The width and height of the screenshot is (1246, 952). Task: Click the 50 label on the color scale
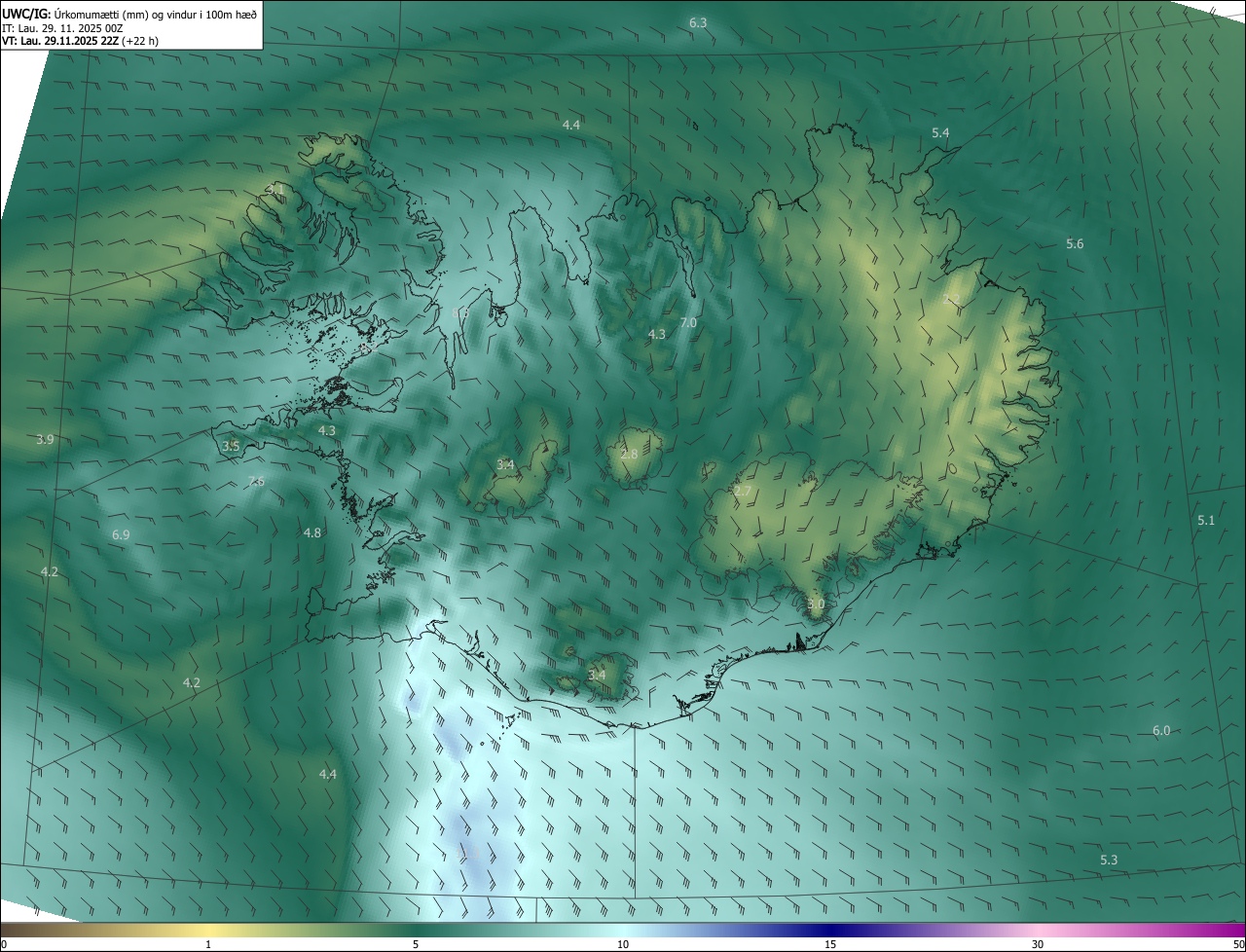pos(1239,944)
